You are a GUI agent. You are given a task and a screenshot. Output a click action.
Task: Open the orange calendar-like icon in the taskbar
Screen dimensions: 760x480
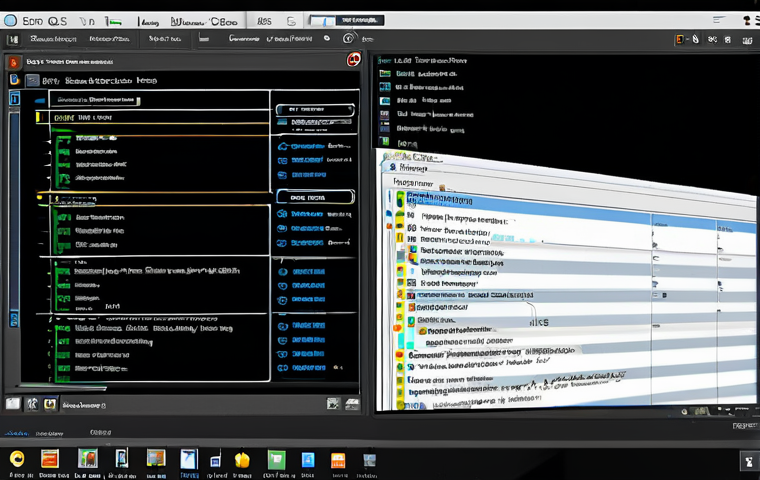pos(338,460)
